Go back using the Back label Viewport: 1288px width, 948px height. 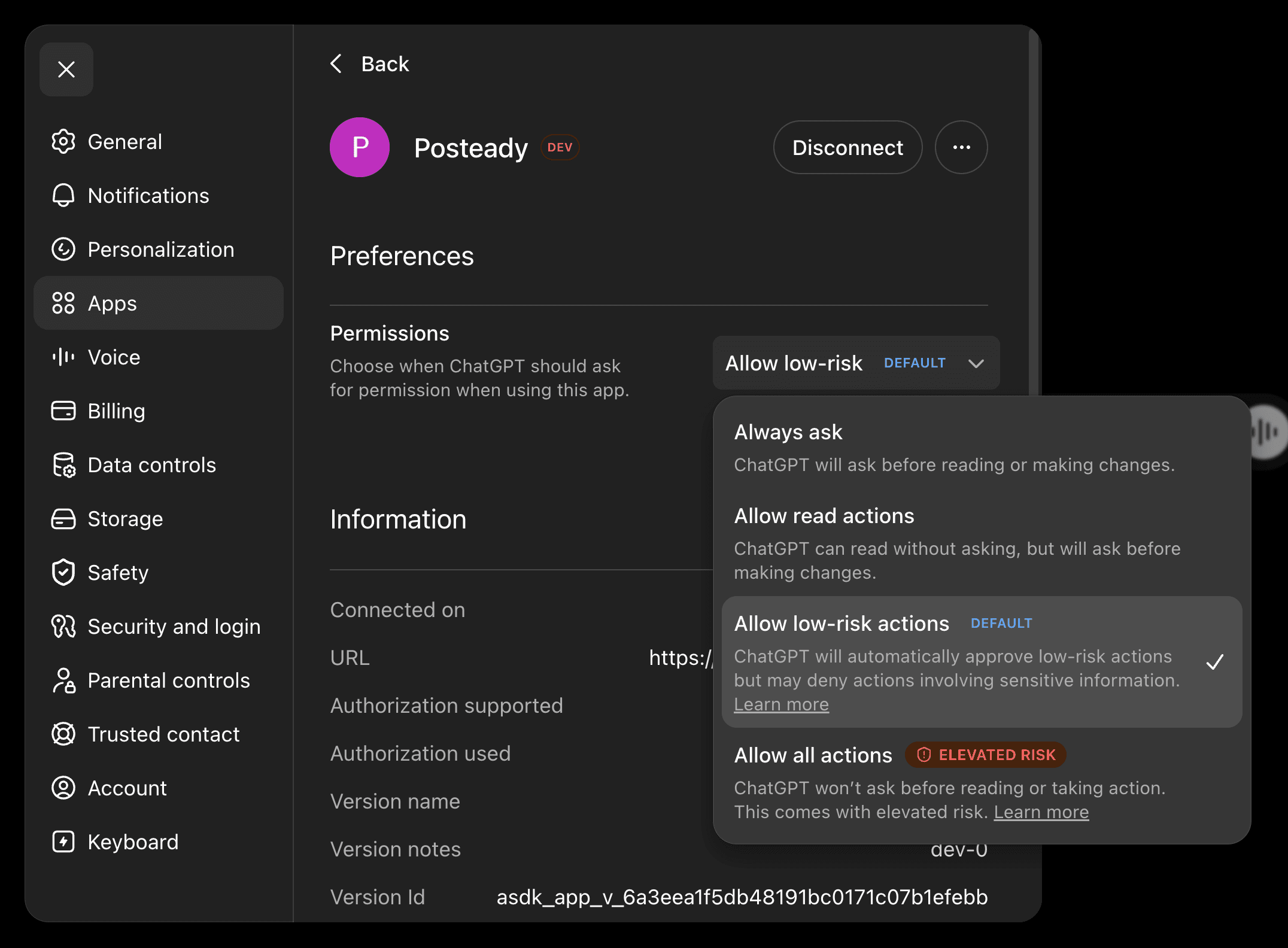385,63
